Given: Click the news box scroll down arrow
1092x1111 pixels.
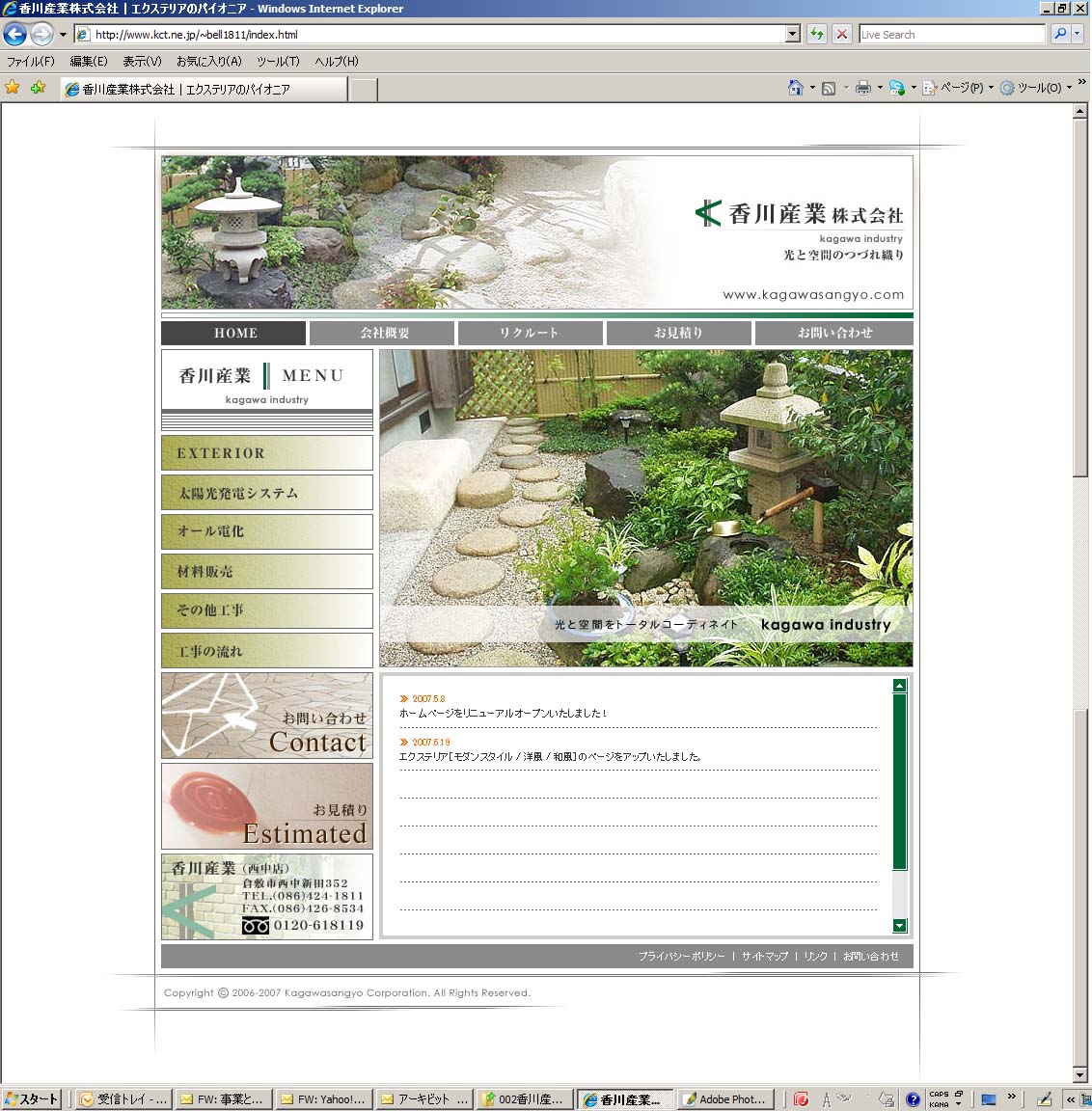Looking at the screenshot, I should tap(899, 926).
